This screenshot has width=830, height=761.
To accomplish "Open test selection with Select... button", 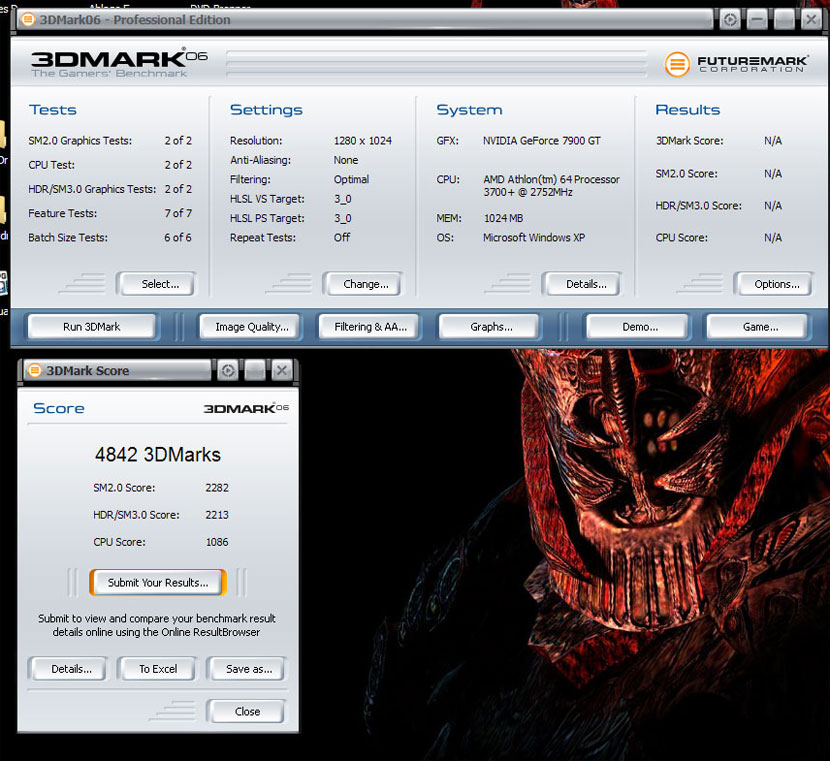I will tap(156, 284).
